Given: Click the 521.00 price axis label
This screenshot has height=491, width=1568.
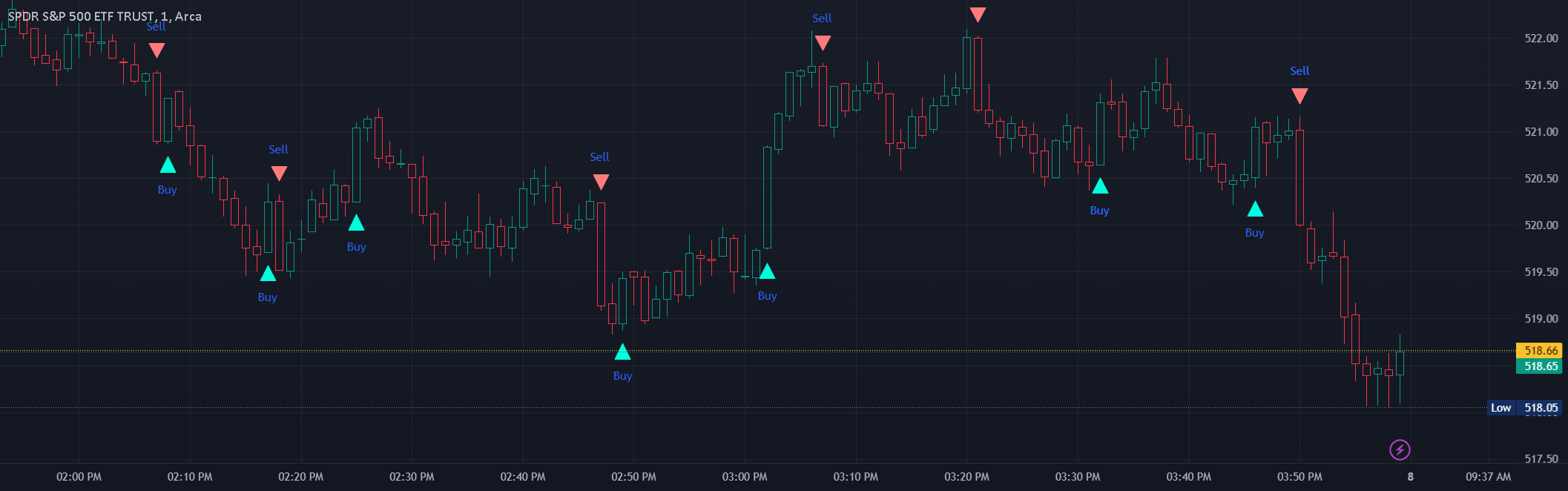Looking at the screenshot, I should point(1541,132).
